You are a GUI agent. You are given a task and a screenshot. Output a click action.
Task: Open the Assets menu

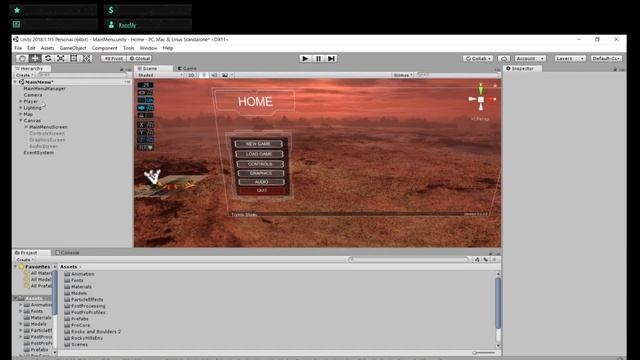[47, 48]
